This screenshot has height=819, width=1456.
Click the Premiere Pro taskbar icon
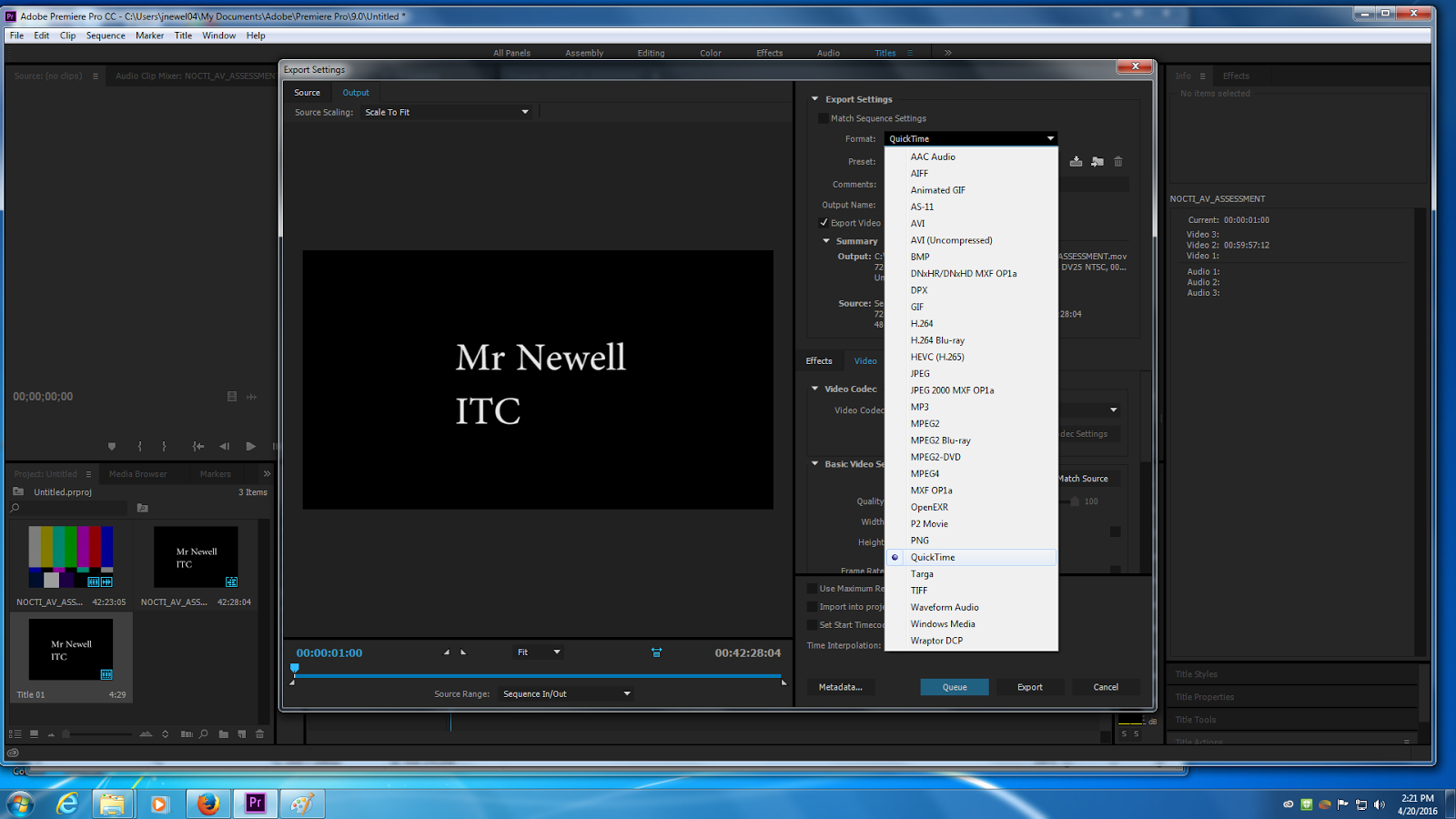256,804
